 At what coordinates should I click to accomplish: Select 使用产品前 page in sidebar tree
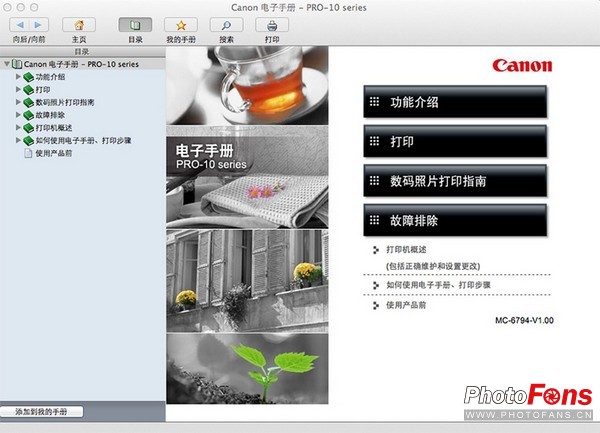click(x=54, y=154)
